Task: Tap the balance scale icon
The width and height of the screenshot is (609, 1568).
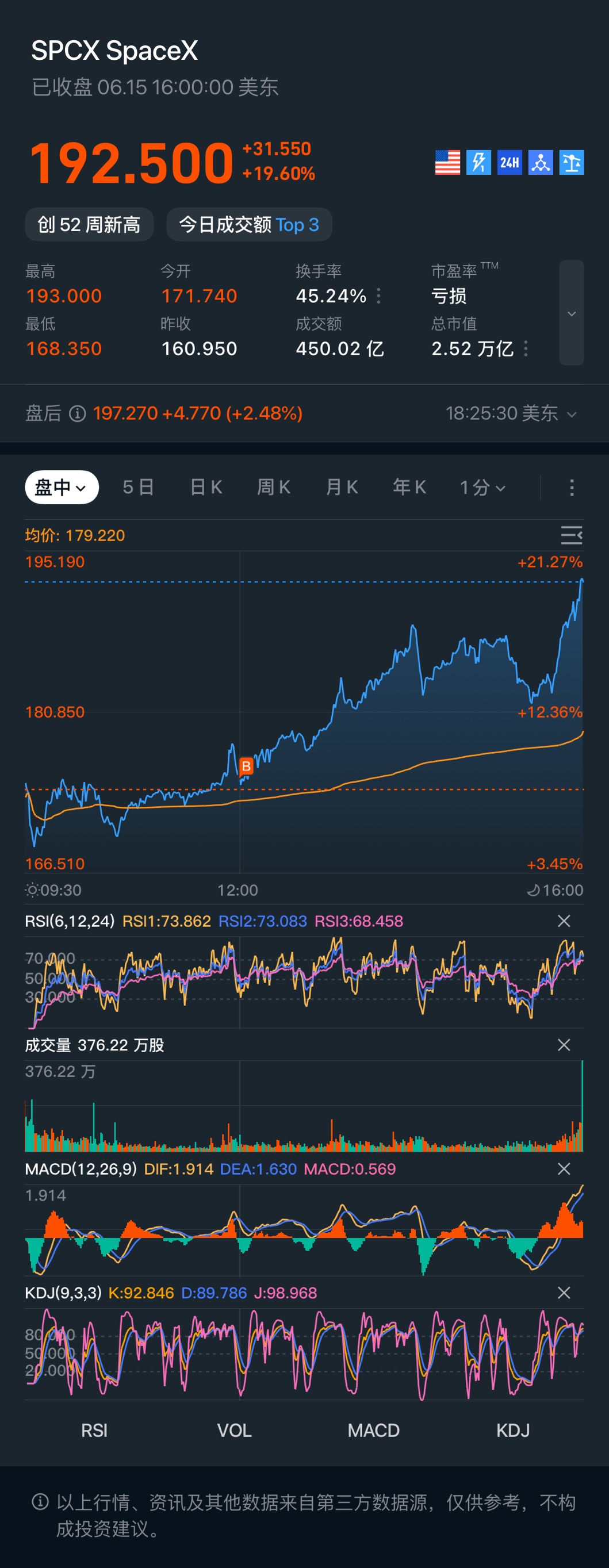Action: tap(572, 163)
